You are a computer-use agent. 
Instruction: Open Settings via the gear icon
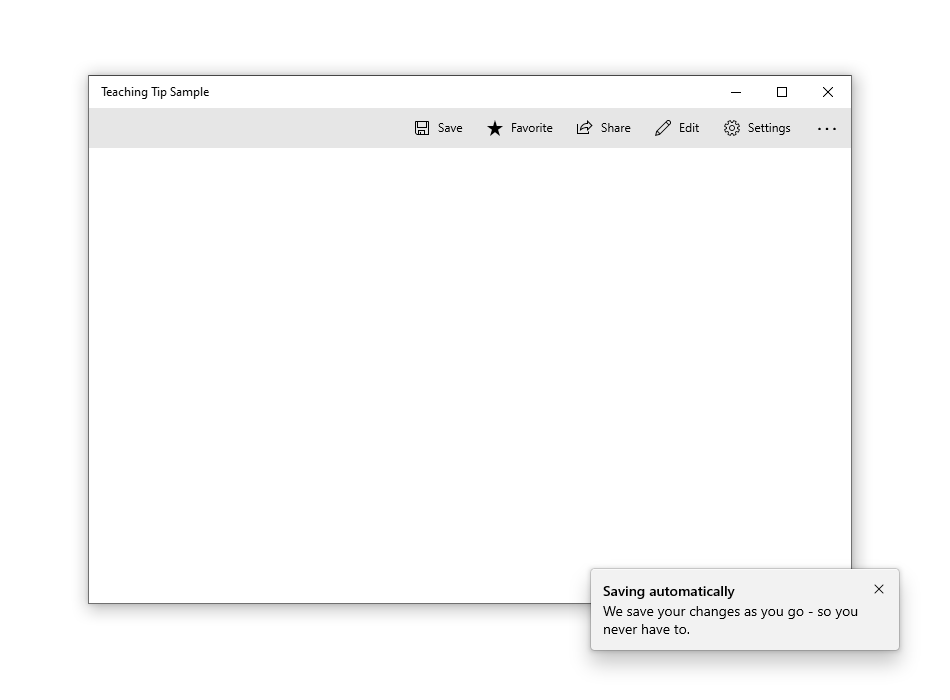point(731,127)
